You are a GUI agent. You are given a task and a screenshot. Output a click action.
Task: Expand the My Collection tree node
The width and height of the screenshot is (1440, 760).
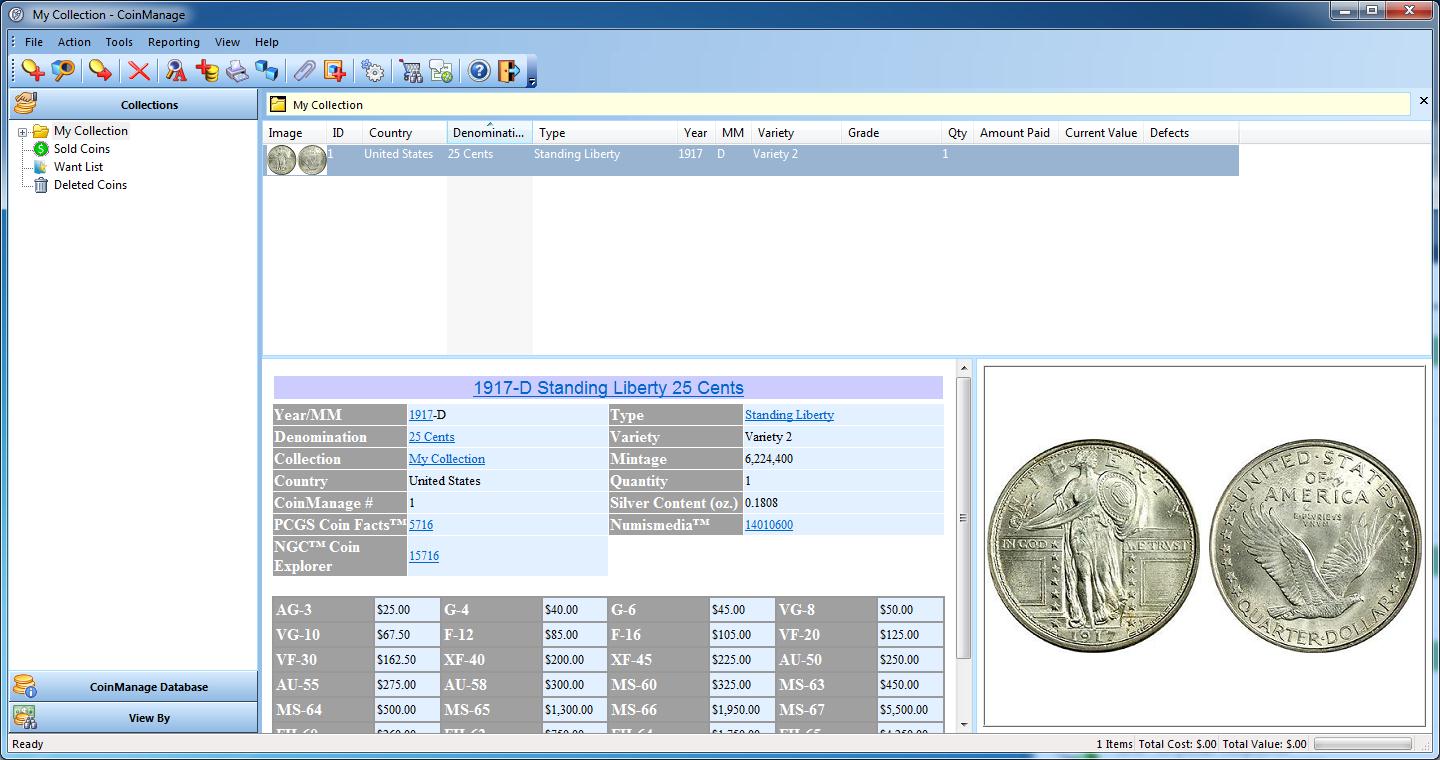[22, 132]
